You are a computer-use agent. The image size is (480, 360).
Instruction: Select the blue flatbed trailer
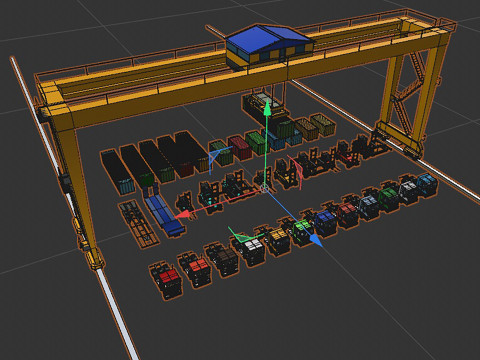tap(163, 211)
